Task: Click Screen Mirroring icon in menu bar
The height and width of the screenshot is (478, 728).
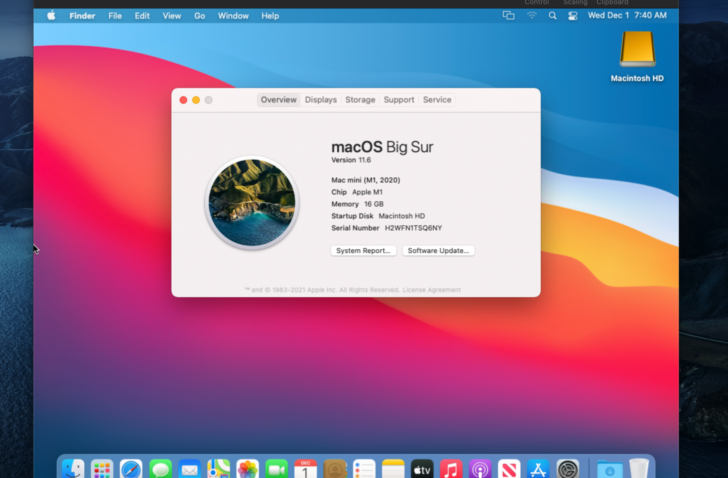Action: [x=508, y=15]
